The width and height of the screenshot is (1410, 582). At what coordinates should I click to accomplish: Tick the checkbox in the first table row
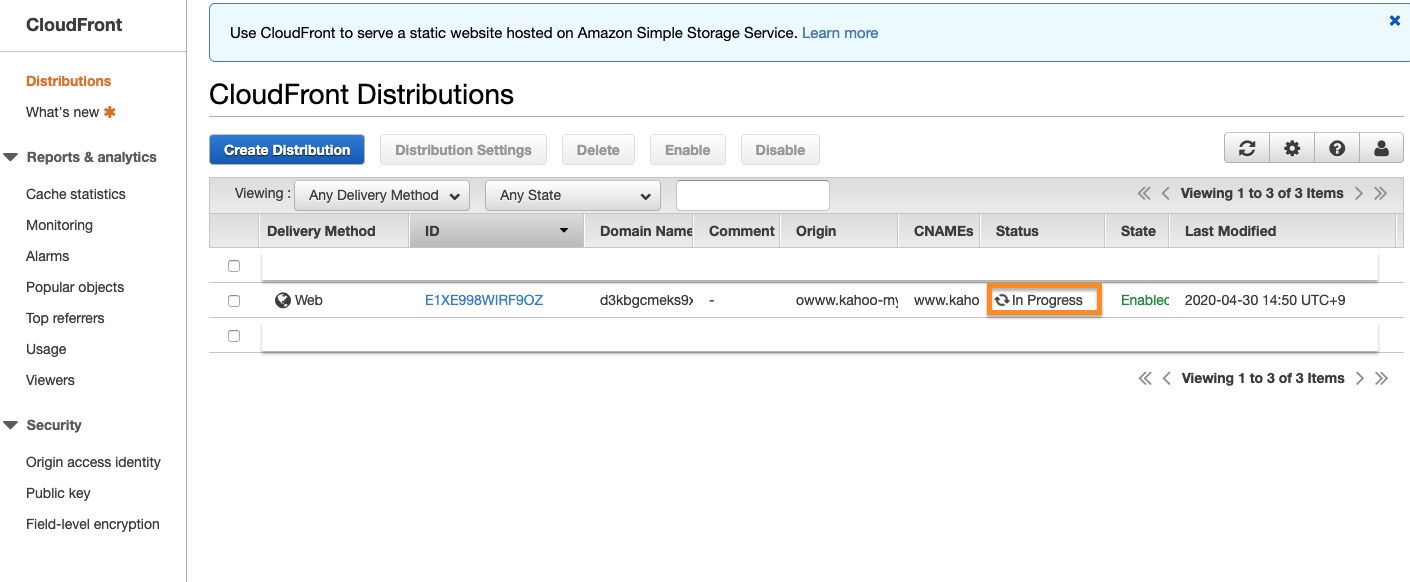[234, 266]
